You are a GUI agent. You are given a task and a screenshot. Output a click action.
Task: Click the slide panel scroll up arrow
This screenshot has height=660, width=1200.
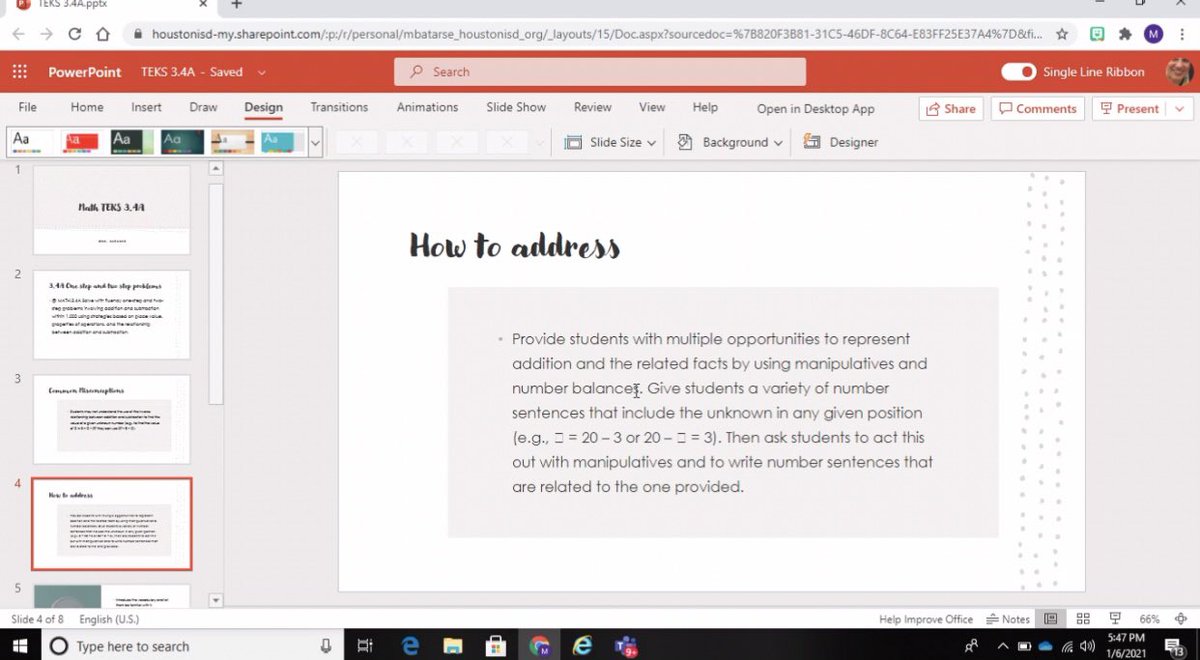click(x=215, y=169)
